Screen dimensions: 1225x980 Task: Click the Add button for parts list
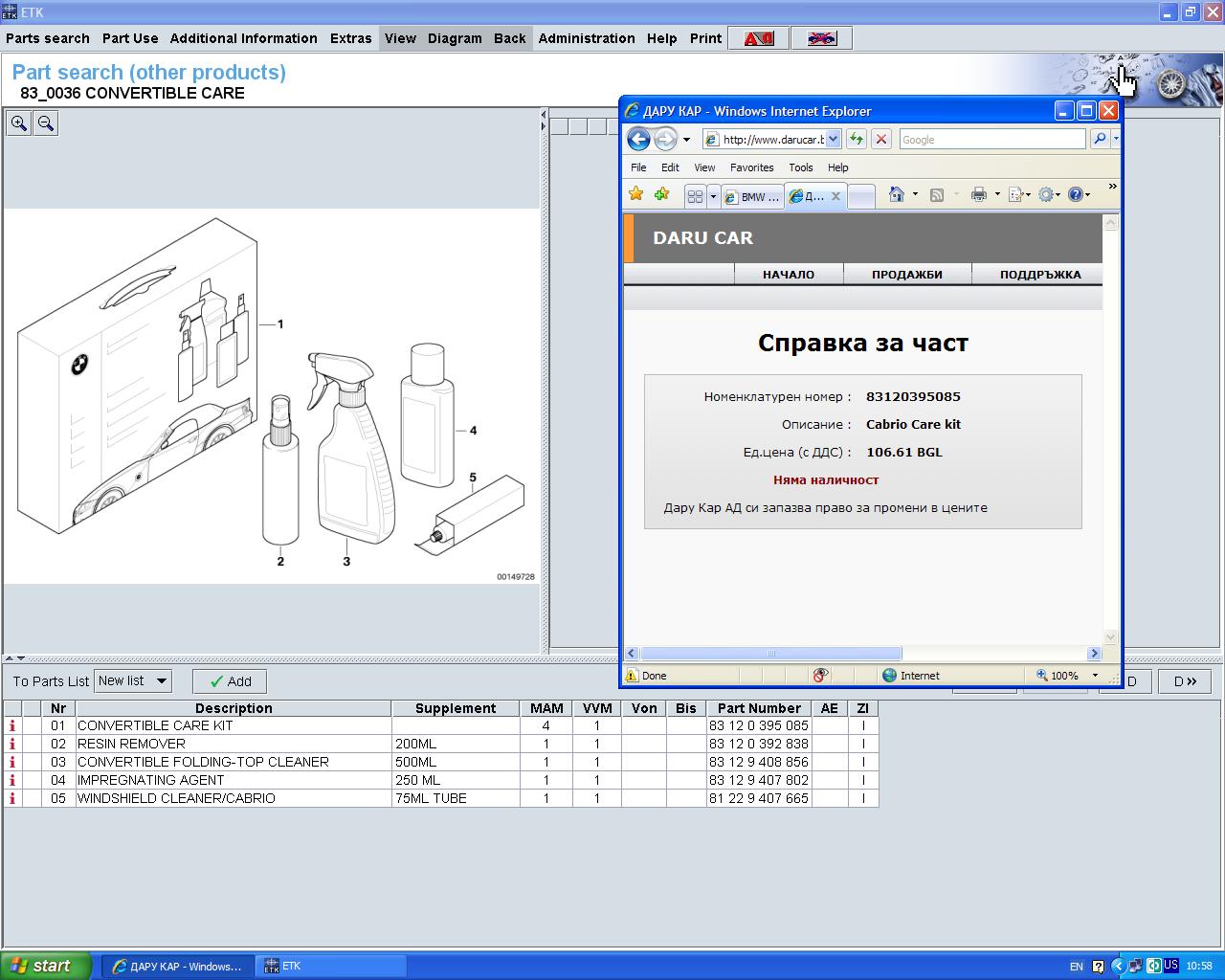click(230, 681)
